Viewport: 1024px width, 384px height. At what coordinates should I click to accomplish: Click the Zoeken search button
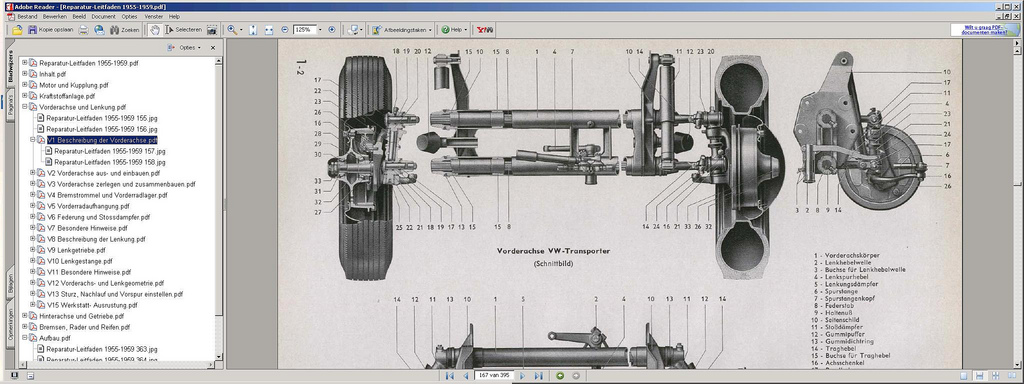(124, 30)
